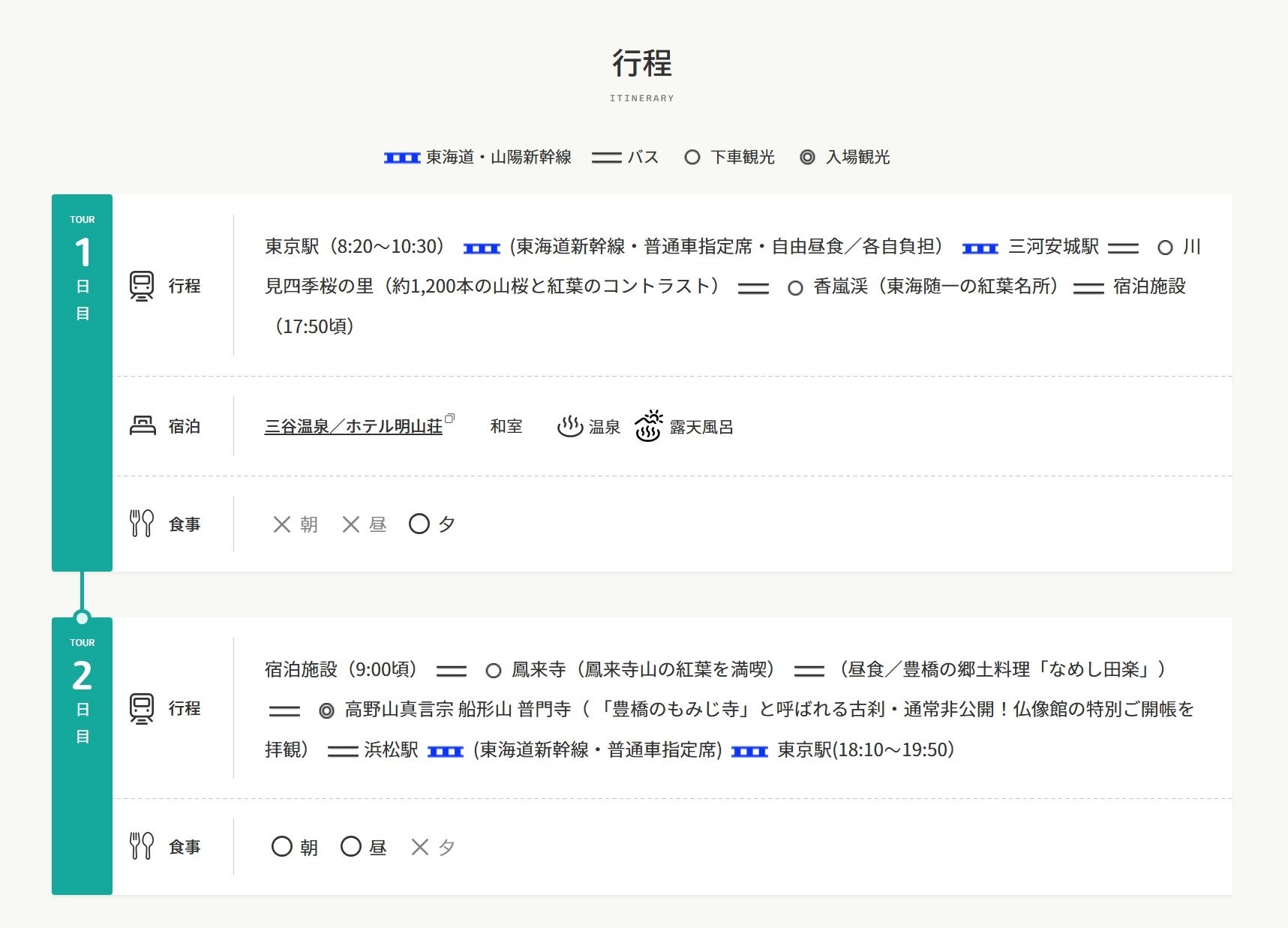Click the timeline dot connecting Day 1 and Day 2
This screenshot has height=928, width=1288.
coord(82,617)
